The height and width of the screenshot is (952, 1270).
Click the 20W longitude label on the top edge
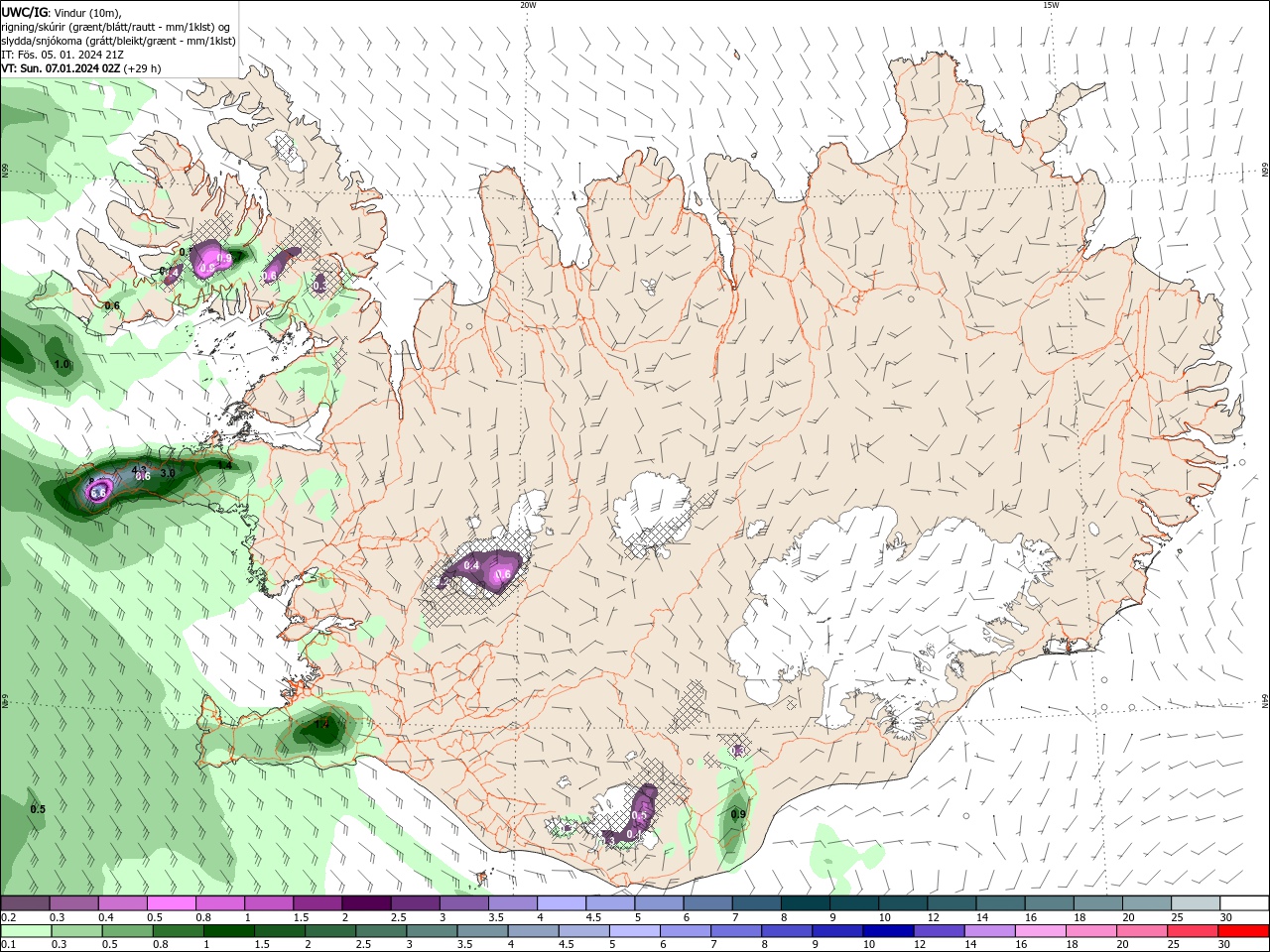pyautogui.click(x=528, y=5)
